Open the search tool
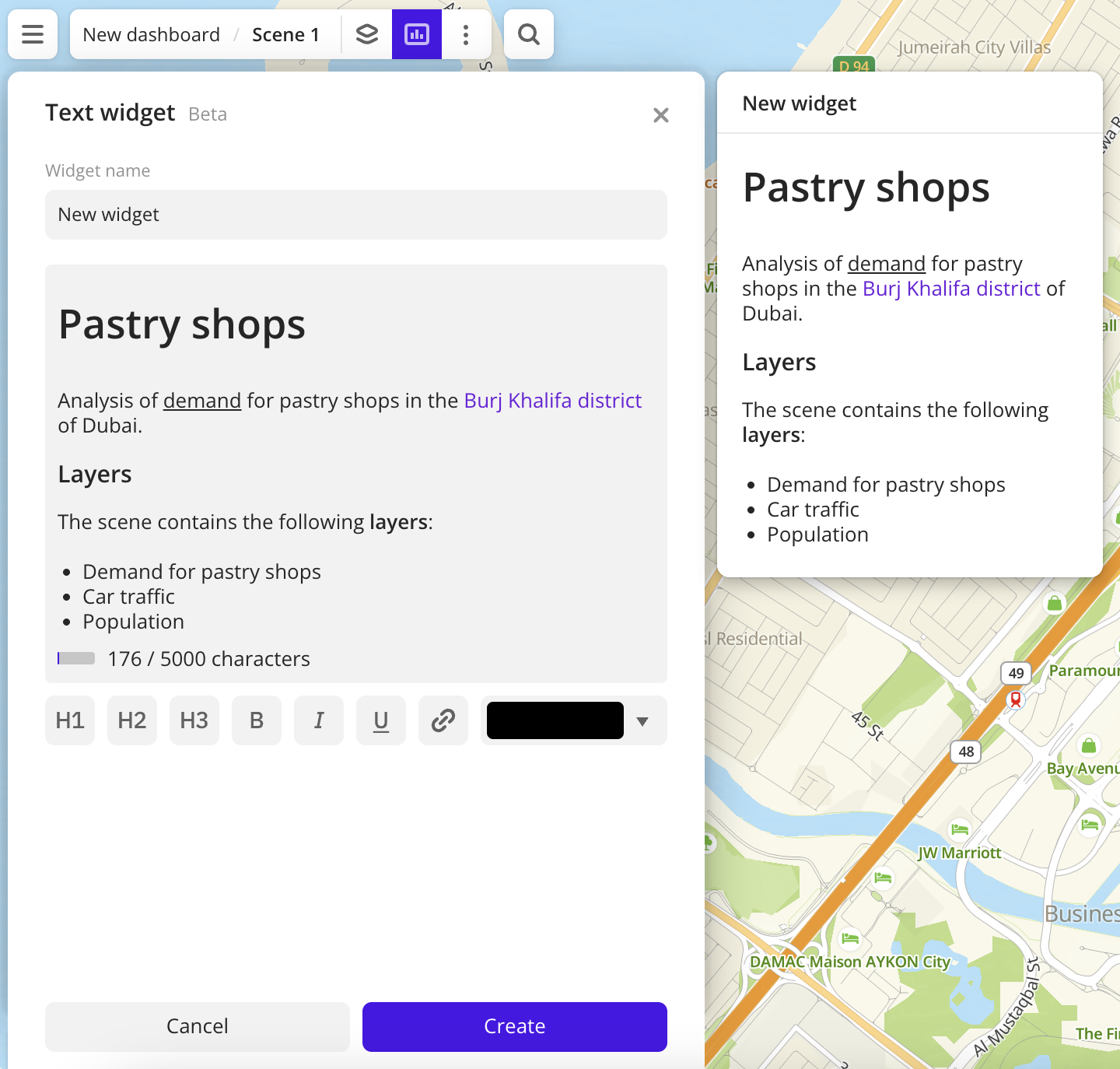 pyautogui.click(x=528, y=34)
